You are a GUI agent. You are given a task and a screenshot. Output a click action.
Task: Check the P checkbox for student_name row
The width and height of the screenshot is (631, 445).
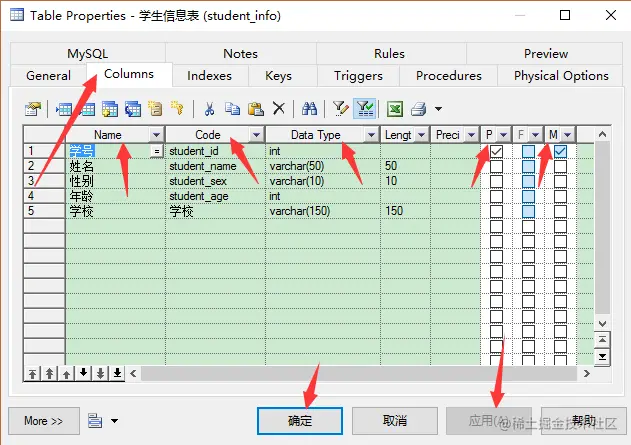(x=496, y=166)
